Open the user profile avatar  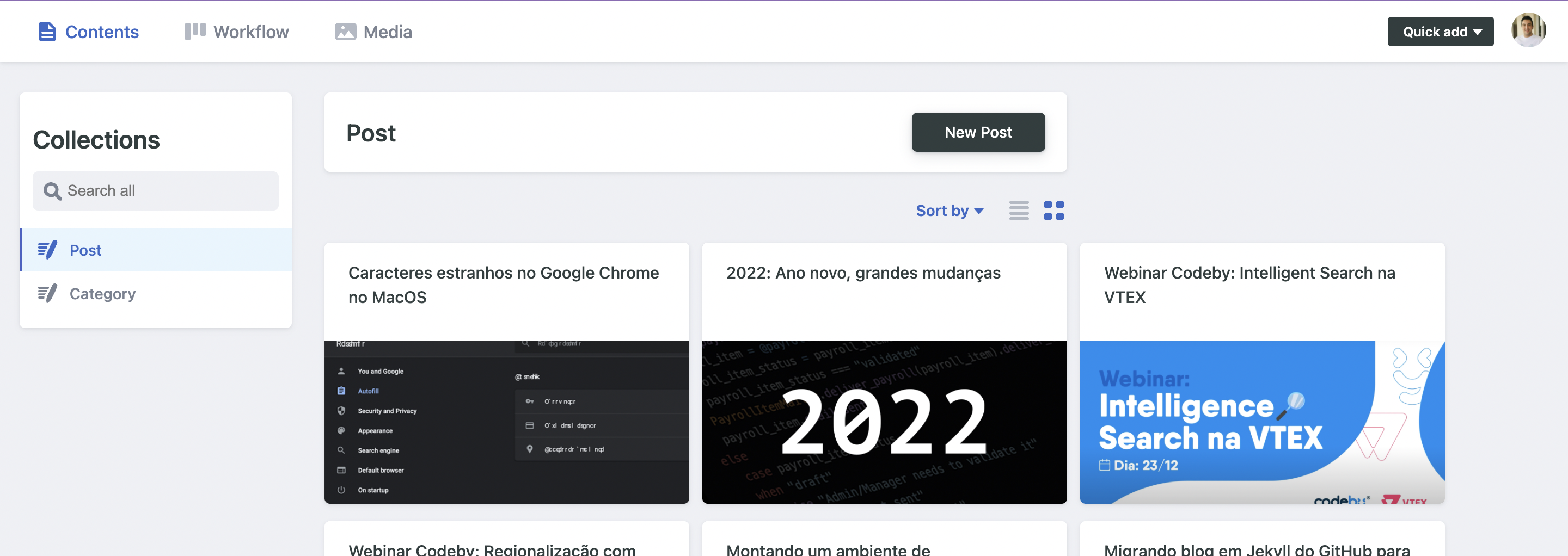pos(1528,30)
